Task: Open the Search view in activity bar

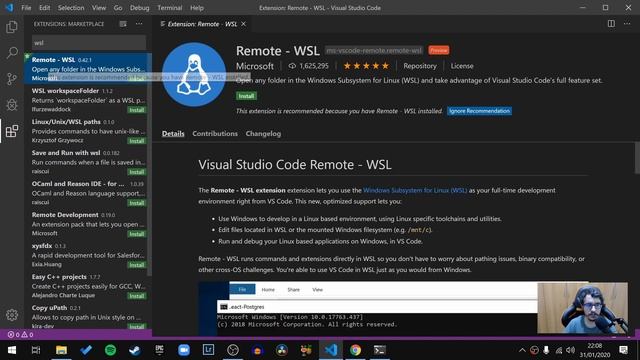Action: pyautogui.click(x=12, y=53)
